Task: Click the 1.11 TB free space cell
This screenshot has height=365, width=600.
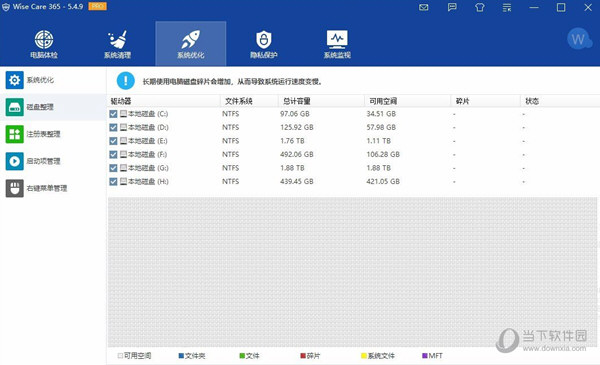Action: pyautogui.click(x=378, y=141)
